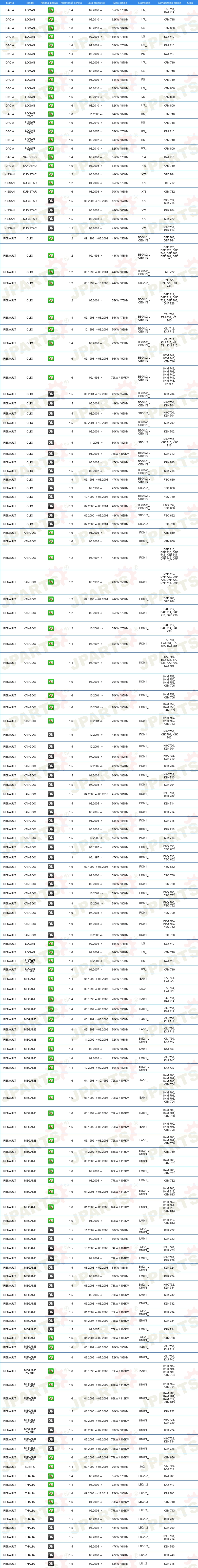Click the Marka column header
The image size is (198, 1568).
[x=10, y=3]
